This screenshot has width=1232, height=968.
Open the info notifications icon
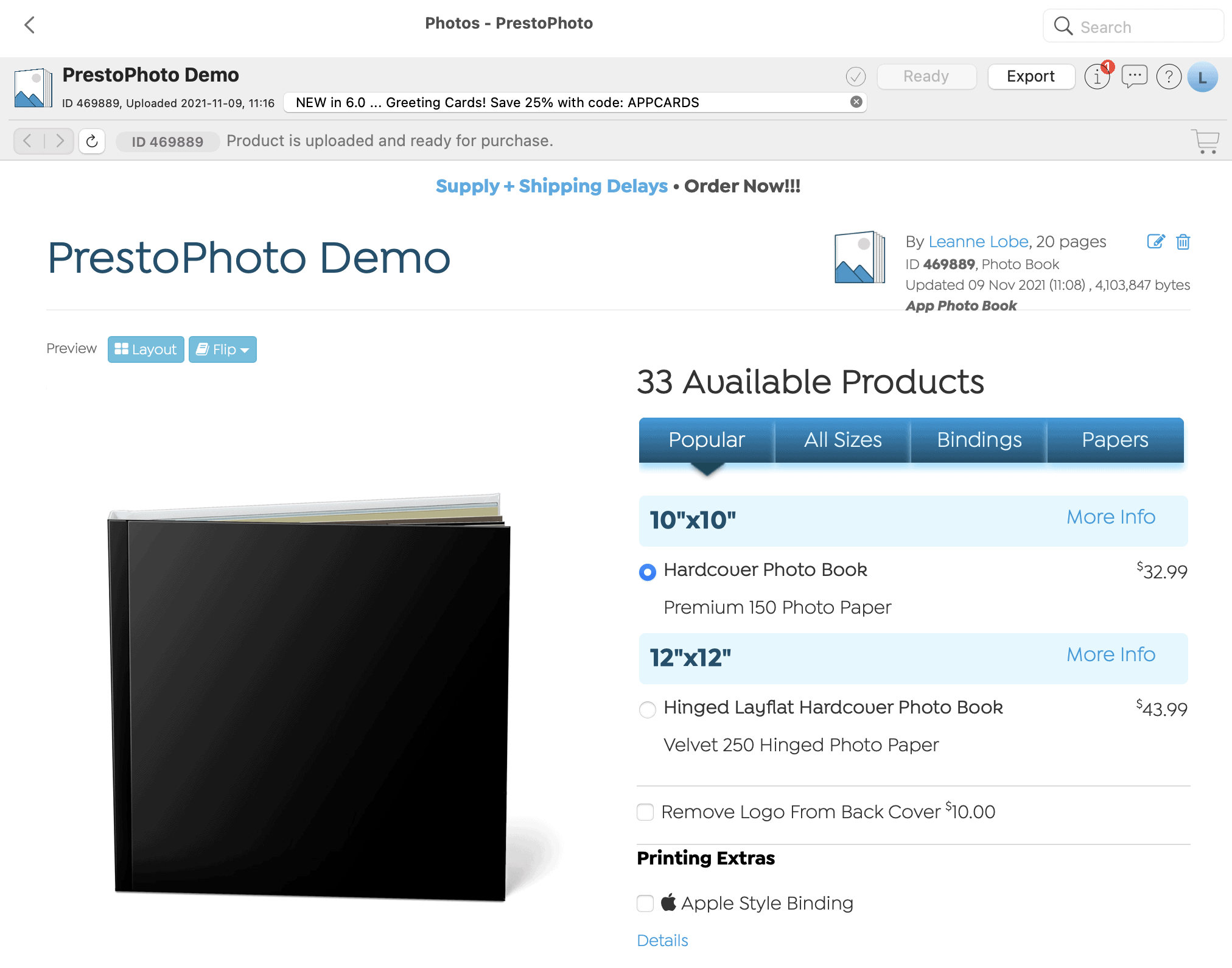pyautogui.click(x=1097, y=77)
